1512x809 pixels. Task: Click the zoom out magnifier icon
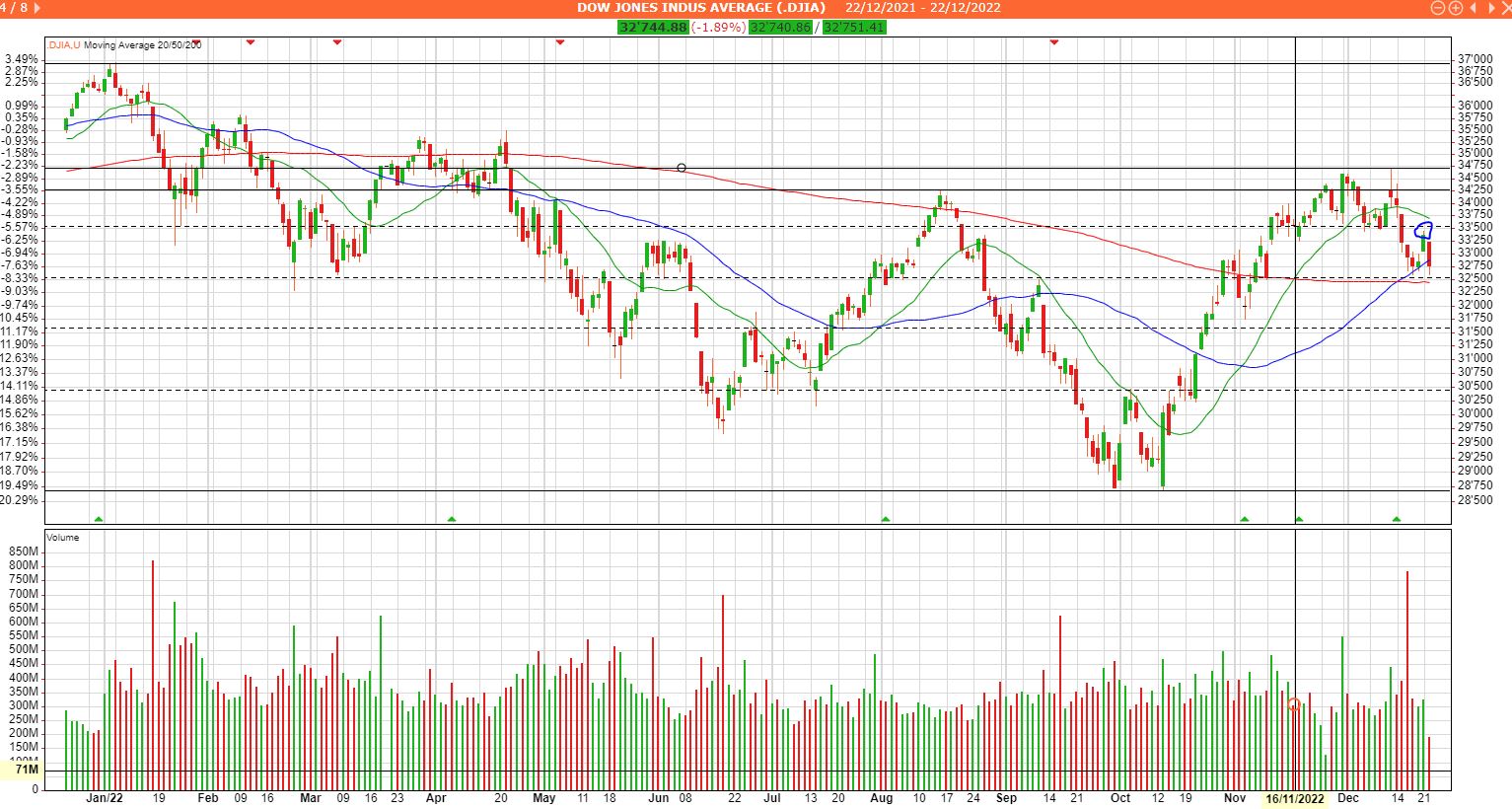click(x=1437, y=8)
